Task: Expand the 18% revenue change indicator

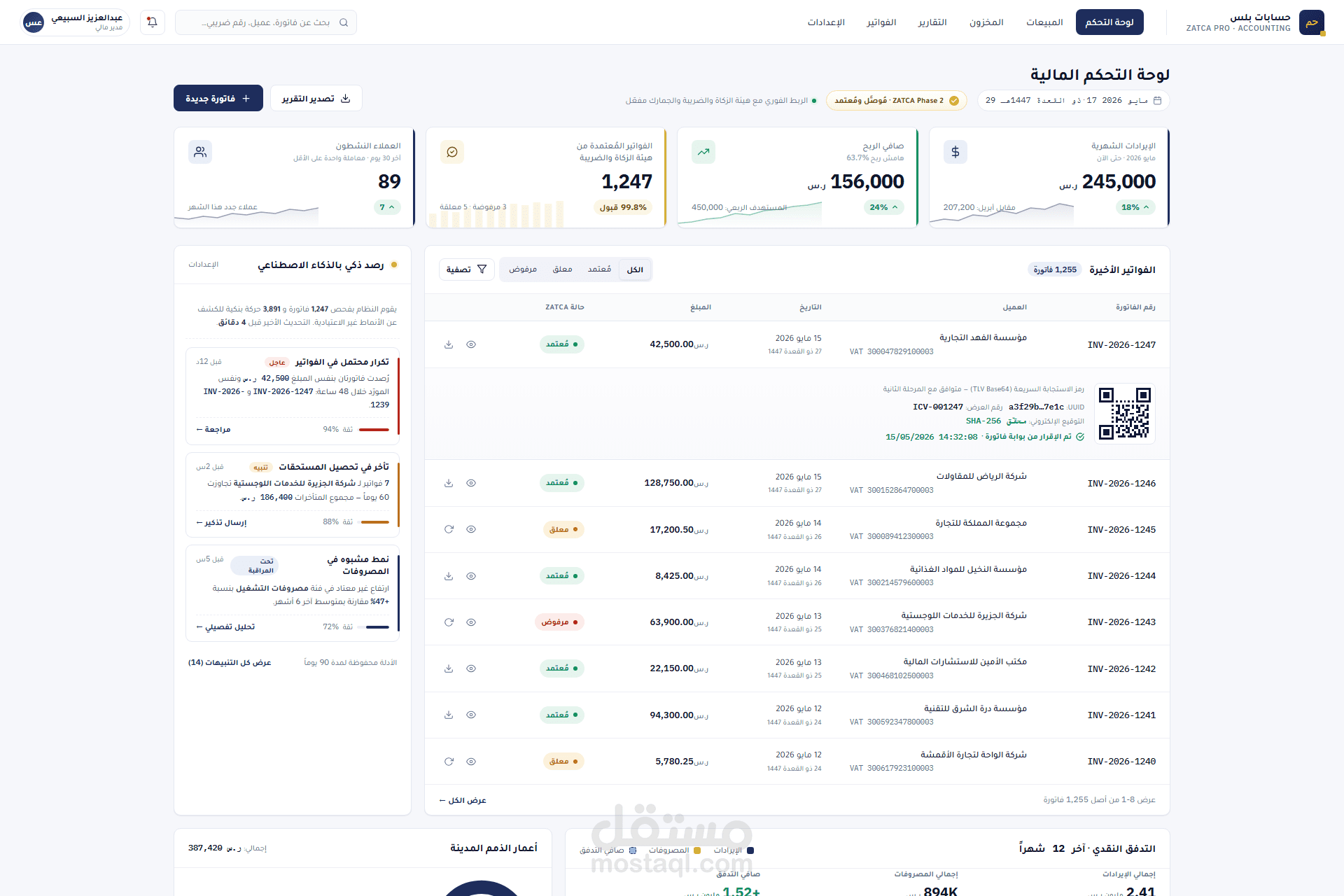Action: coord(1135,207)
